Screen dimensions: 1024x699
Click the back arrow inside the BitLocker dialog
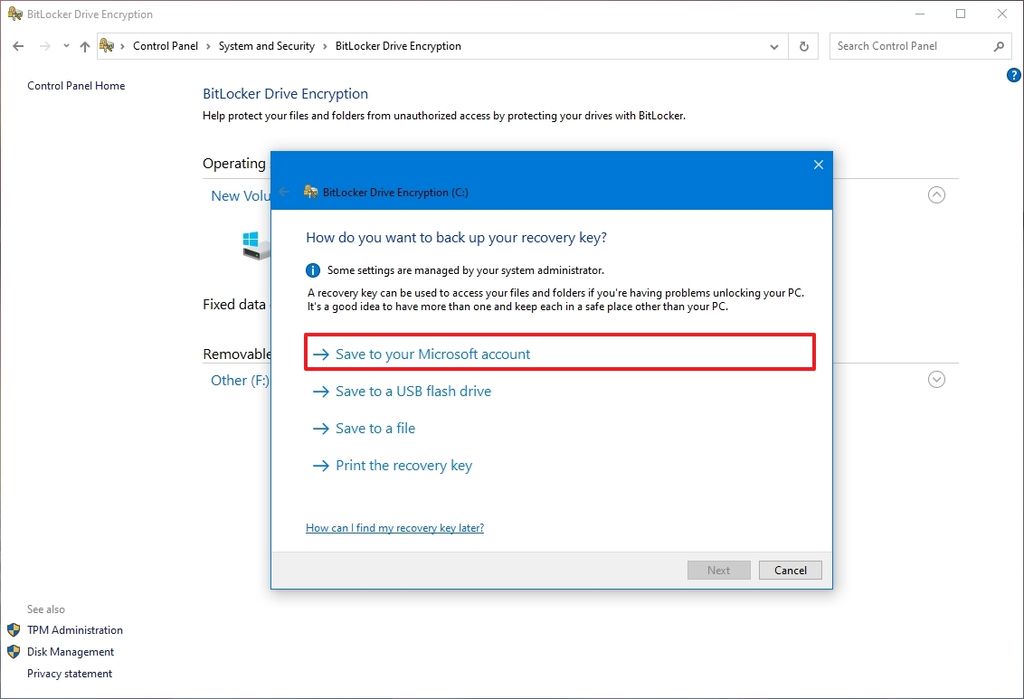click(x=282, y=192)
